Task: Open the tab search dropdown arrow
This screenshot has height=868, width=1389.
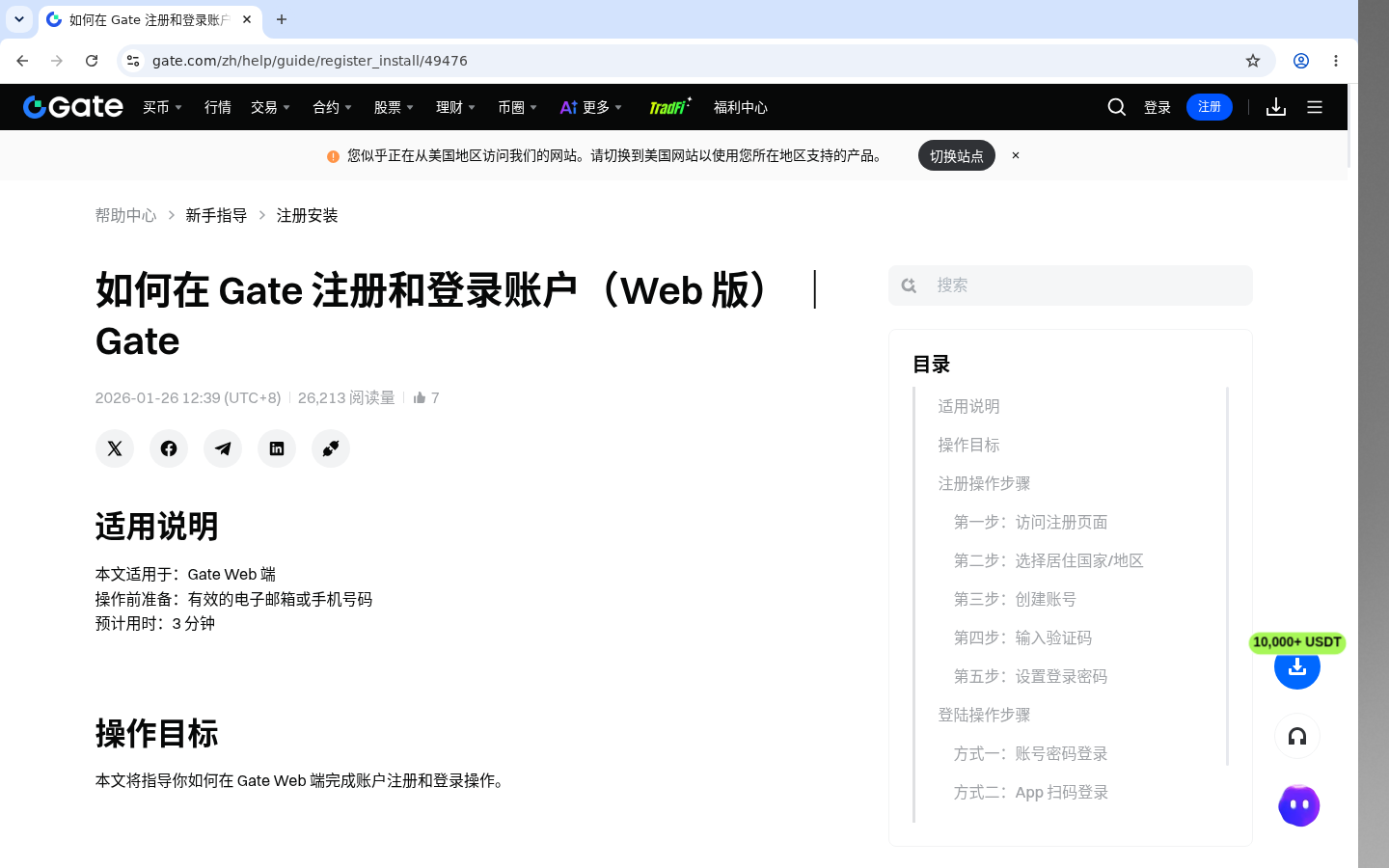Action: 19,19
